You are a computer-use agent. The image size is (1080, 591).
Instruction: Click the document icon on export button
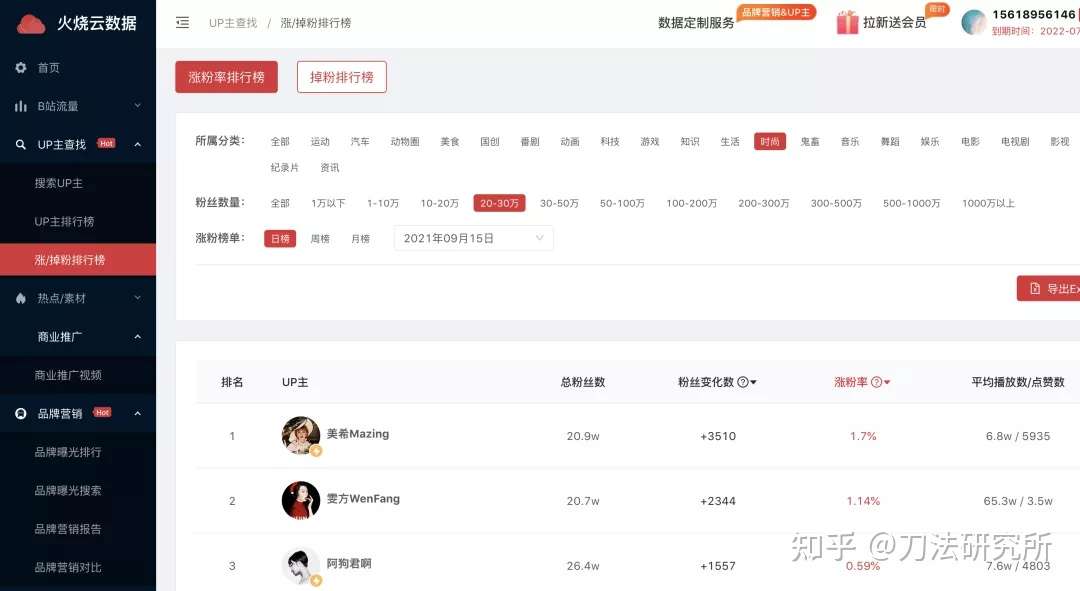point(1035,289)
